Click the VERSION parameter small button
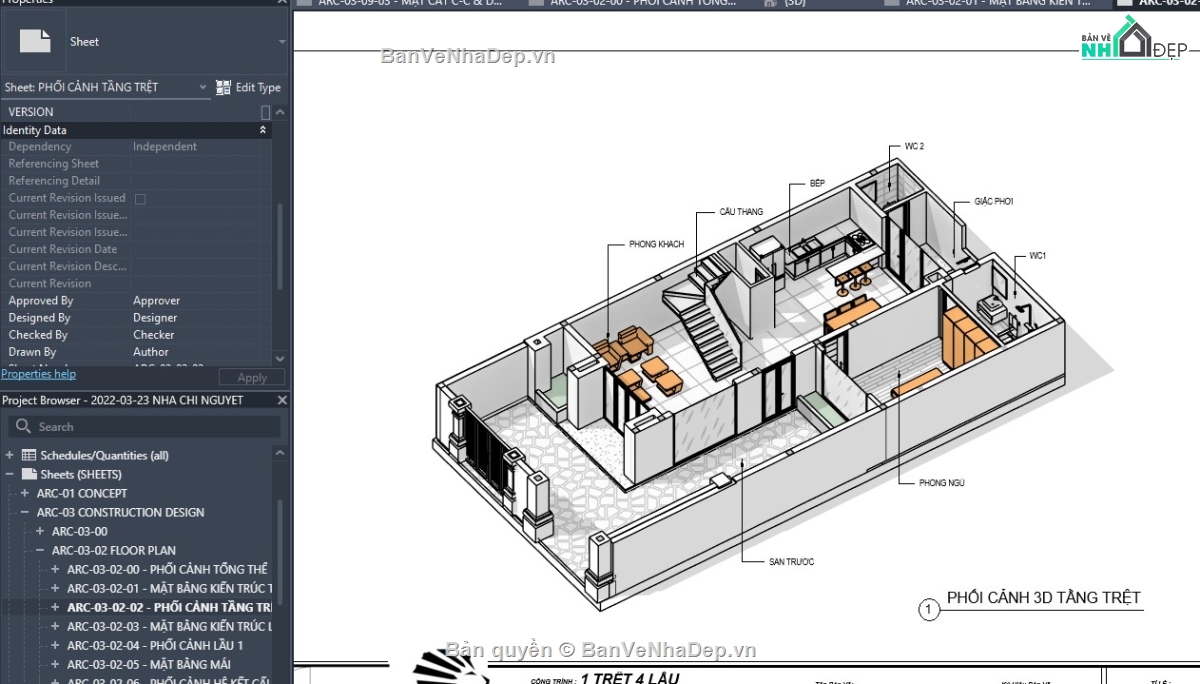Image resolution: width=1200 pixels, height=684 pixels. tap(265, 112)
